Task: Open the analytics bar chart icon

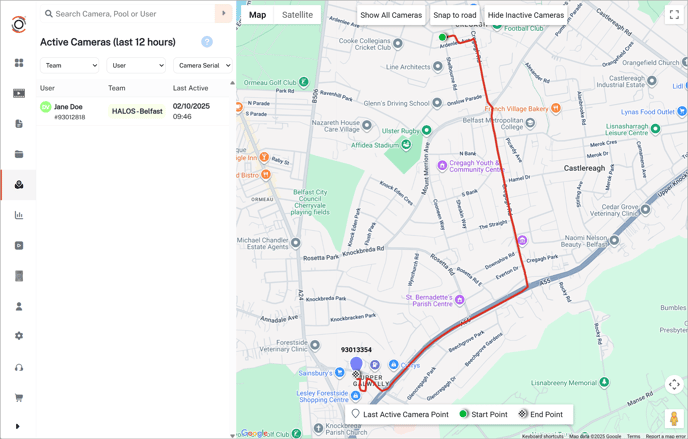Action: coord(19,215)
